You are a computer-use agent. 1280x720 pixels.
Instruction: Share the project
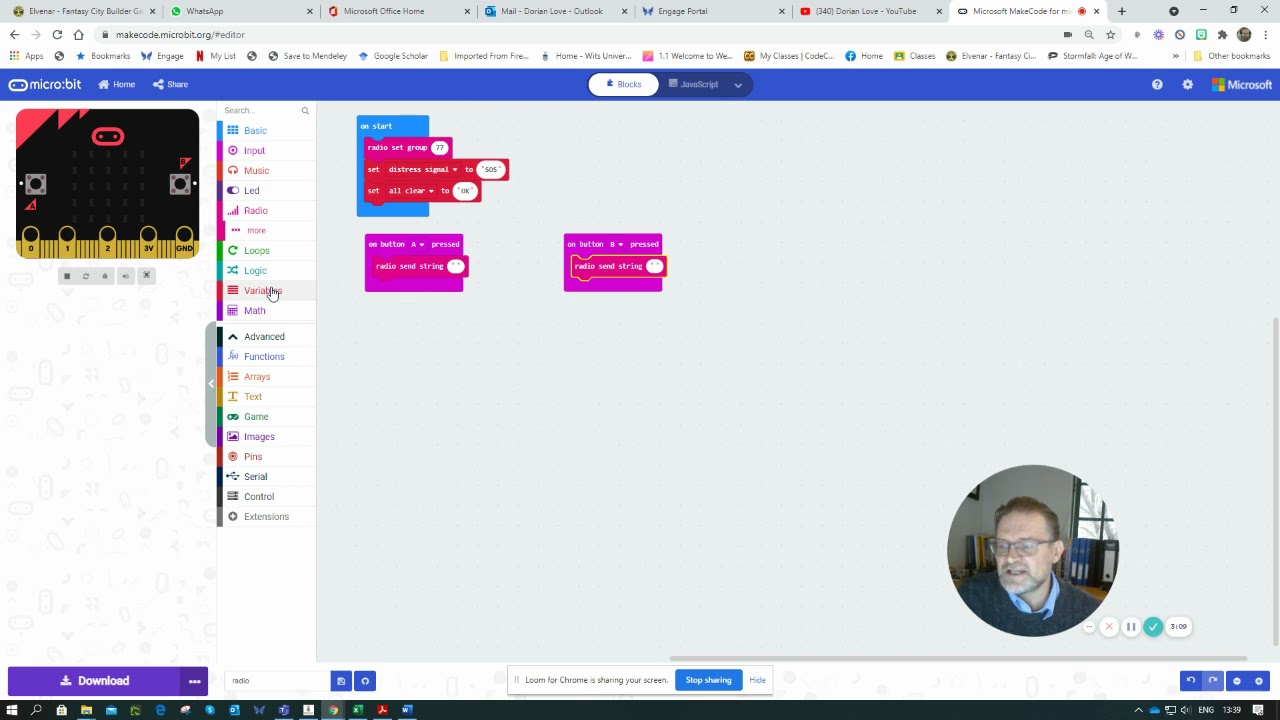[x=170, y=84]
